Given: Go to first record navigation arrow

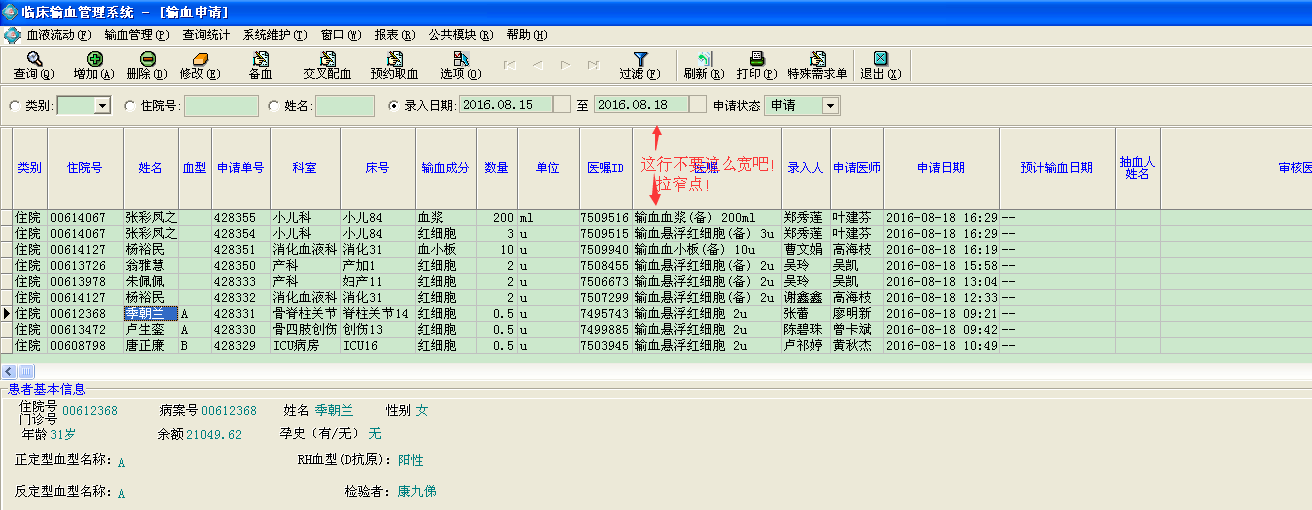Looking at the screenshot, I should coord(510,65).
